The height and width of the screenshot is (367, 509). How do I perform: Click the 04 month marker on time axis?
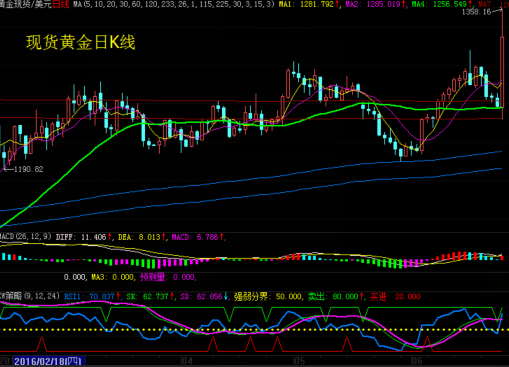coord(187,361)
